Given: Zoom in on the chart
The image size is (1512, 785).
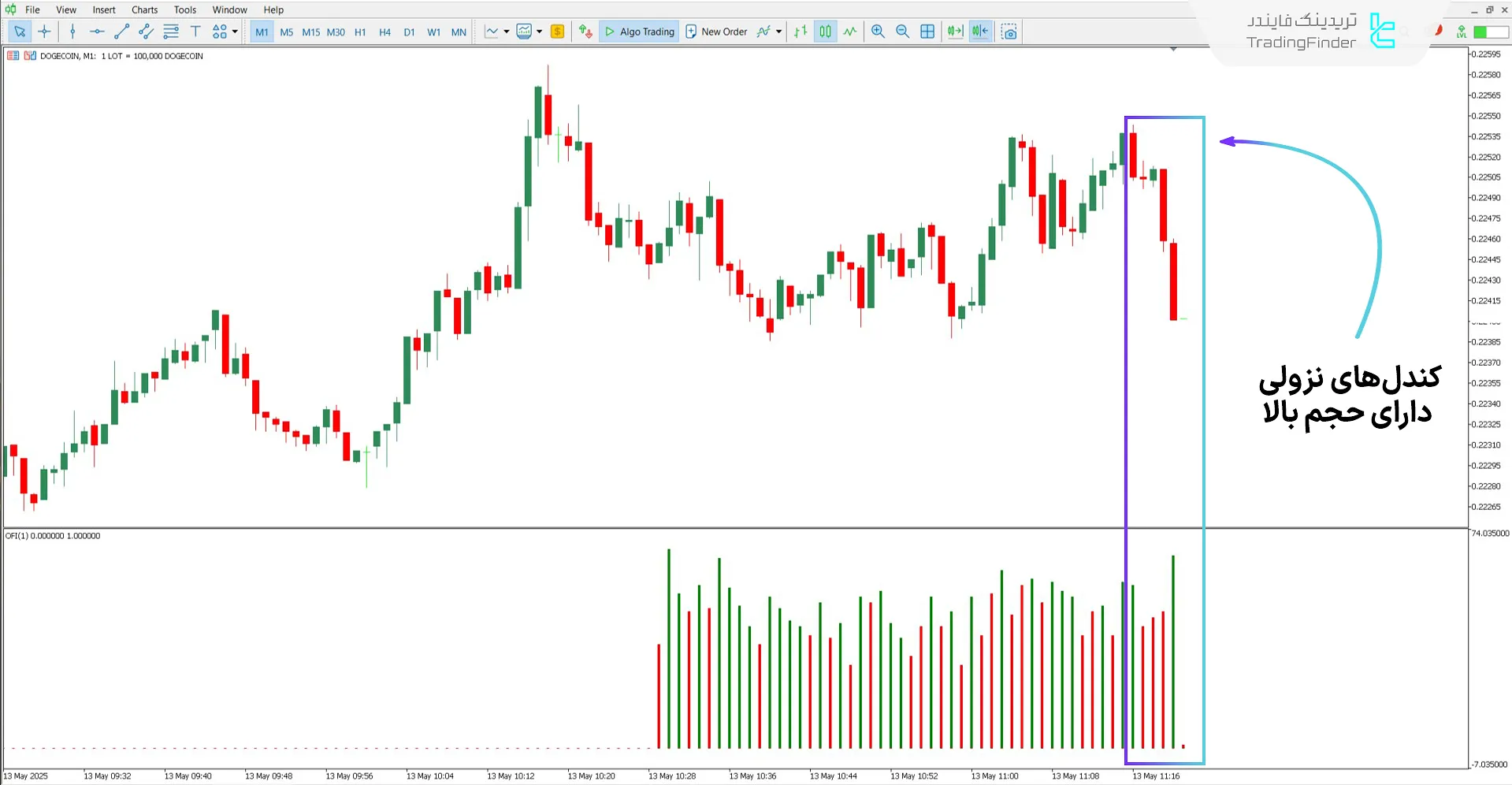Looking at the screenshot, I should (x=878, y=32).
